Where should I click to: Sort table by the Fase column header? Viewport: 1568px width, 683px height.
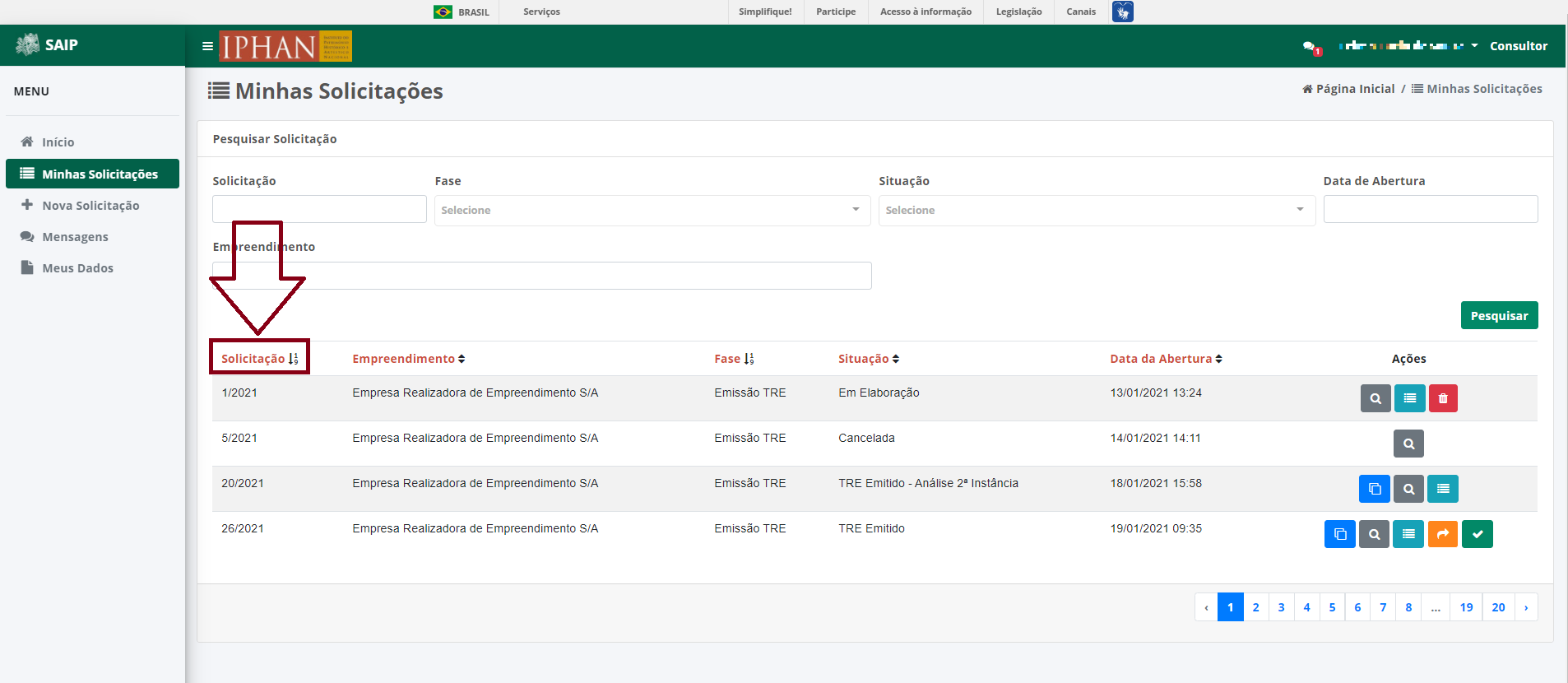(734, 359)
